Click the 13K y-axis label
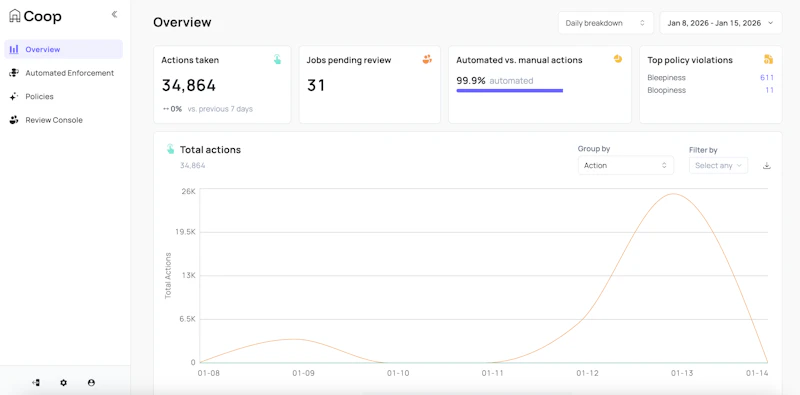Screen dimensions: 800x395 pos(188,276)
